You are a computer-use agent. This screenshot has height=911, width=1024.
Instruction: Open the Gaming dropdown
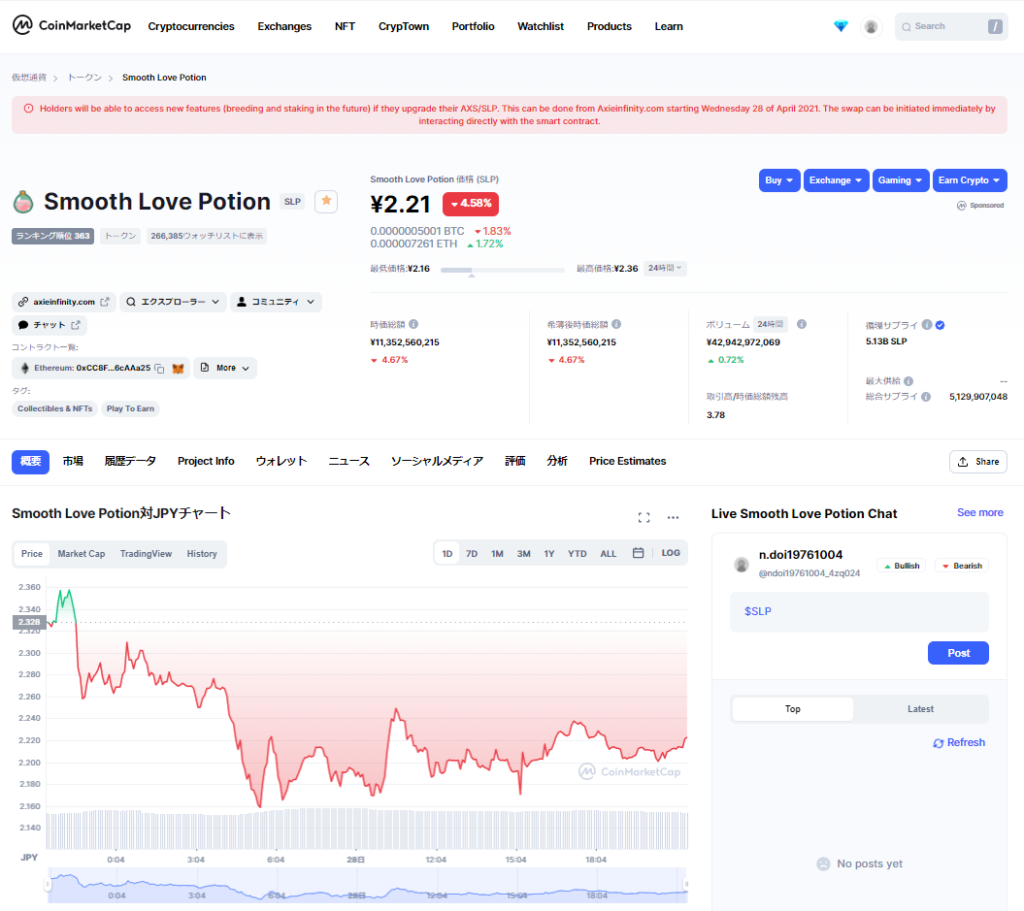(x=901, y=180)
